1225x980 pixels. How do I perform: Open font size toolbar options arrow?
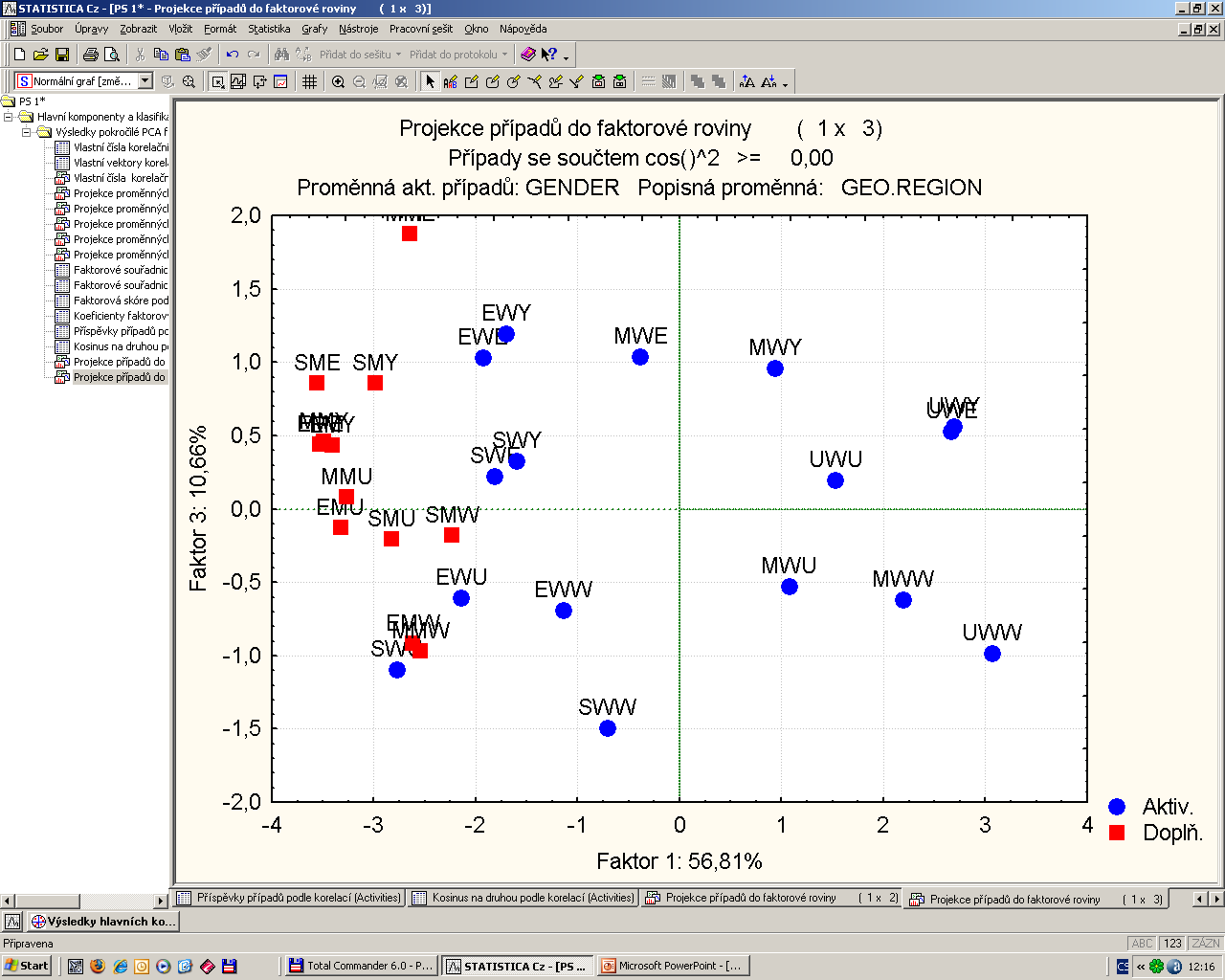[x=785, y=84]
